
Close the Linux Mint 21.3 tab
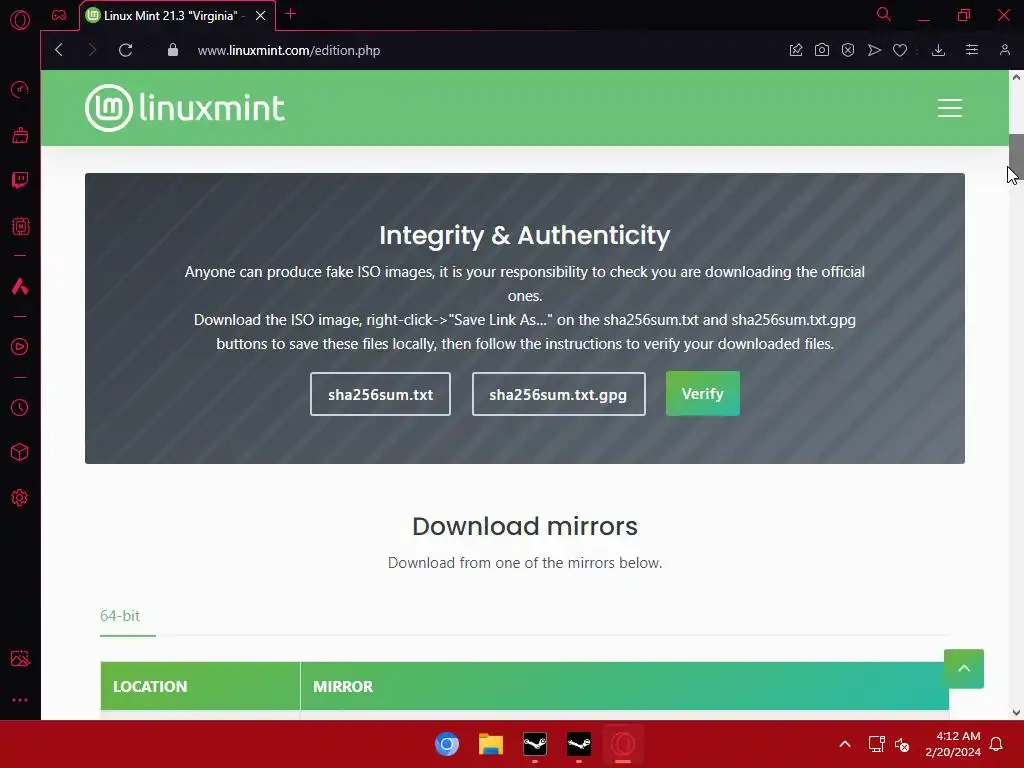(x=261, y=16)
